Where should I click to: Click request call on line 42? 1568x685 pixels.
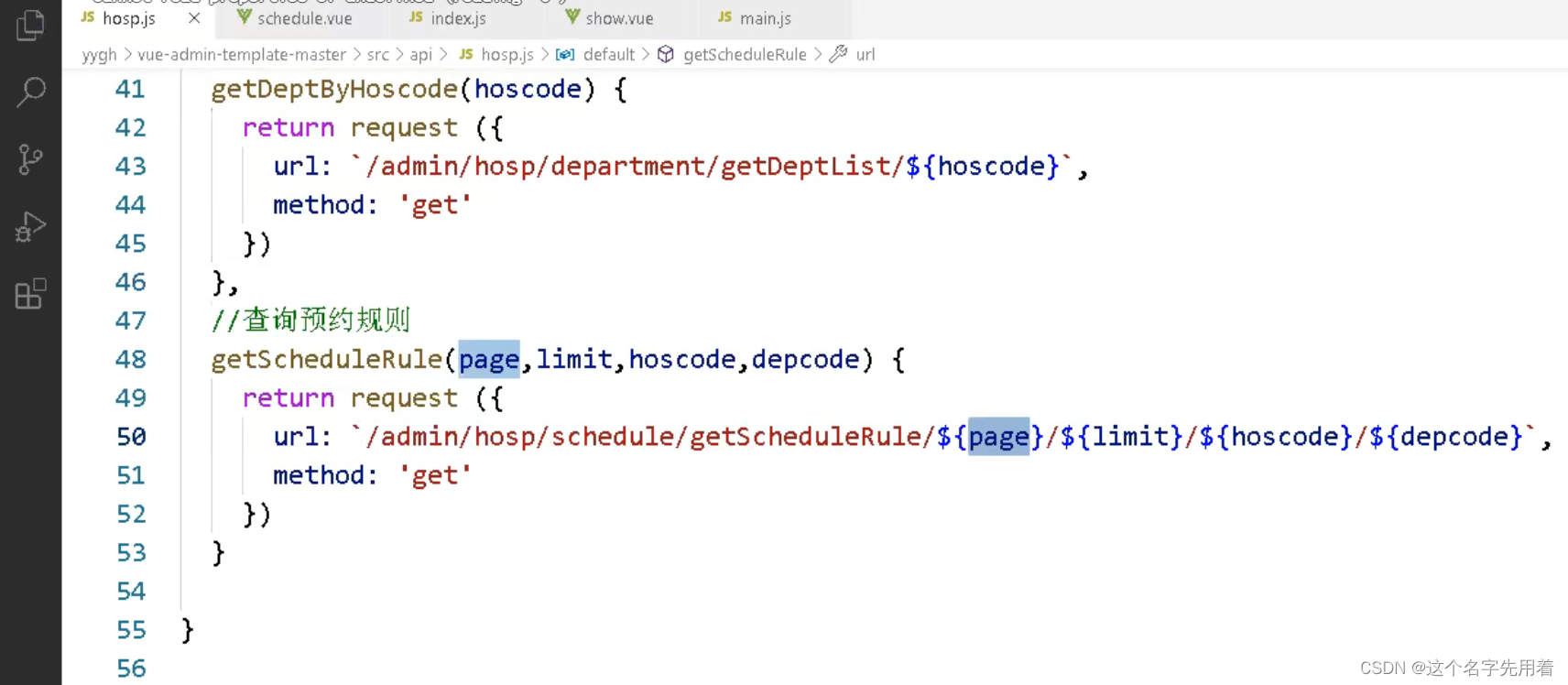click(404, 128)
